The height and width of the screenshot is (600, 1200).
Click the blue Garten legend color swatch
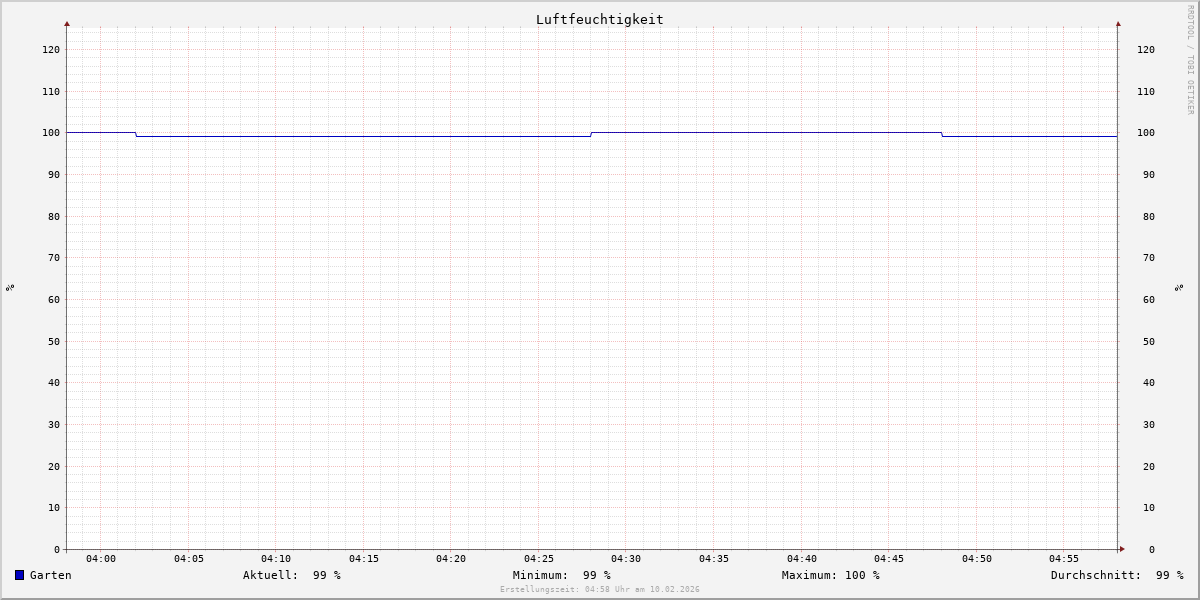tap(19, 575)
